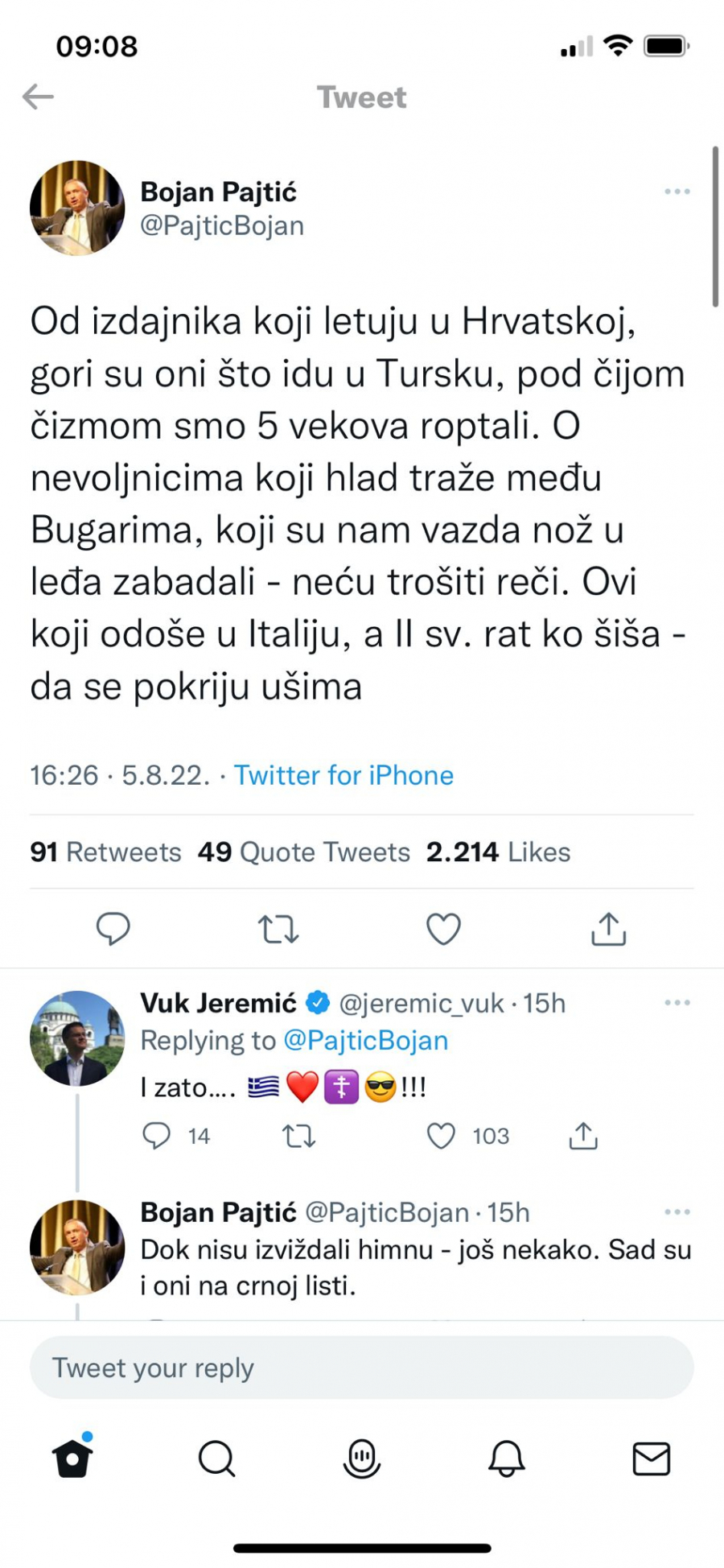Image resolution: width=724 pixels, height=1568 pixels.
Task: Tap the Tweet your reply field
Action: pyautogui.click(x=361, y=1367)
